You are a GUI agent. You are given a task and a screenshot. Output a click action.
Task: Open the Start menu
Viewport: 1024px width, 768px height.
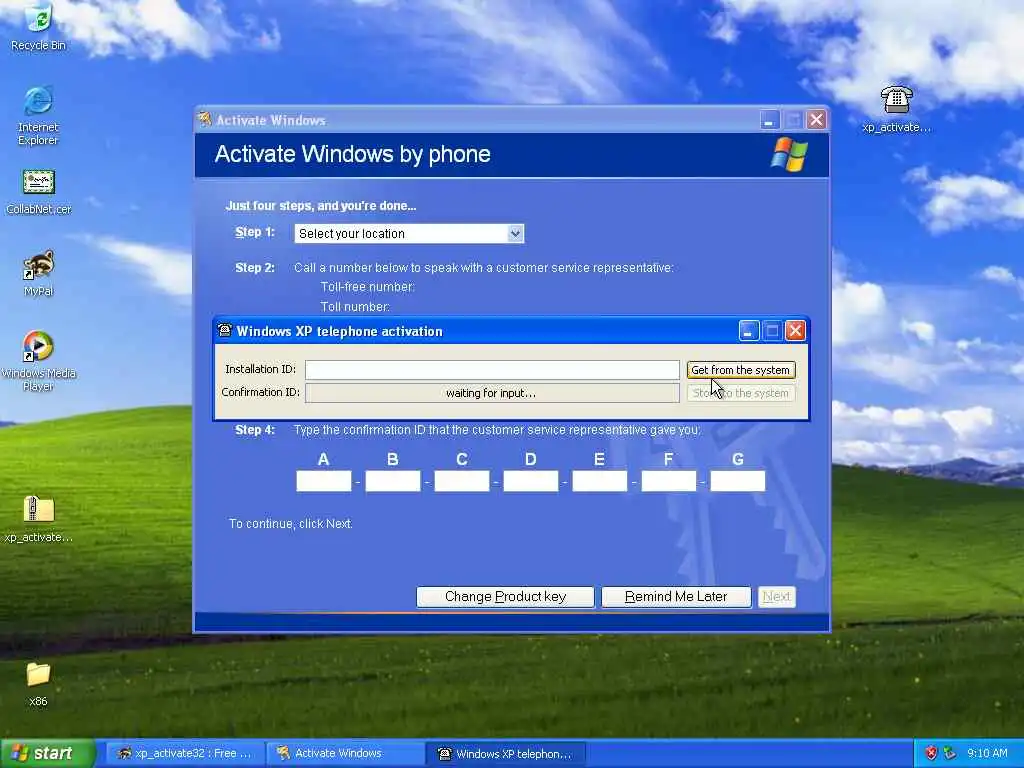[x=47, y=753]
